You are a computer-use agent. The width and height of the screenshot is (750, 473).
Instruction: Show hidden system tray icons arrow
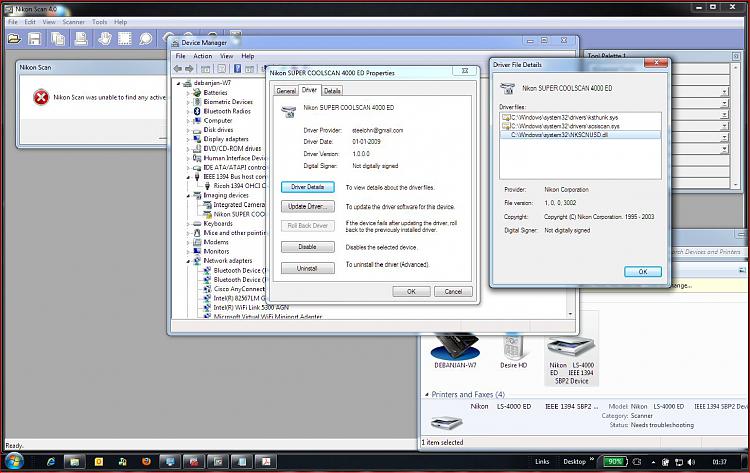tap(653, 462)
